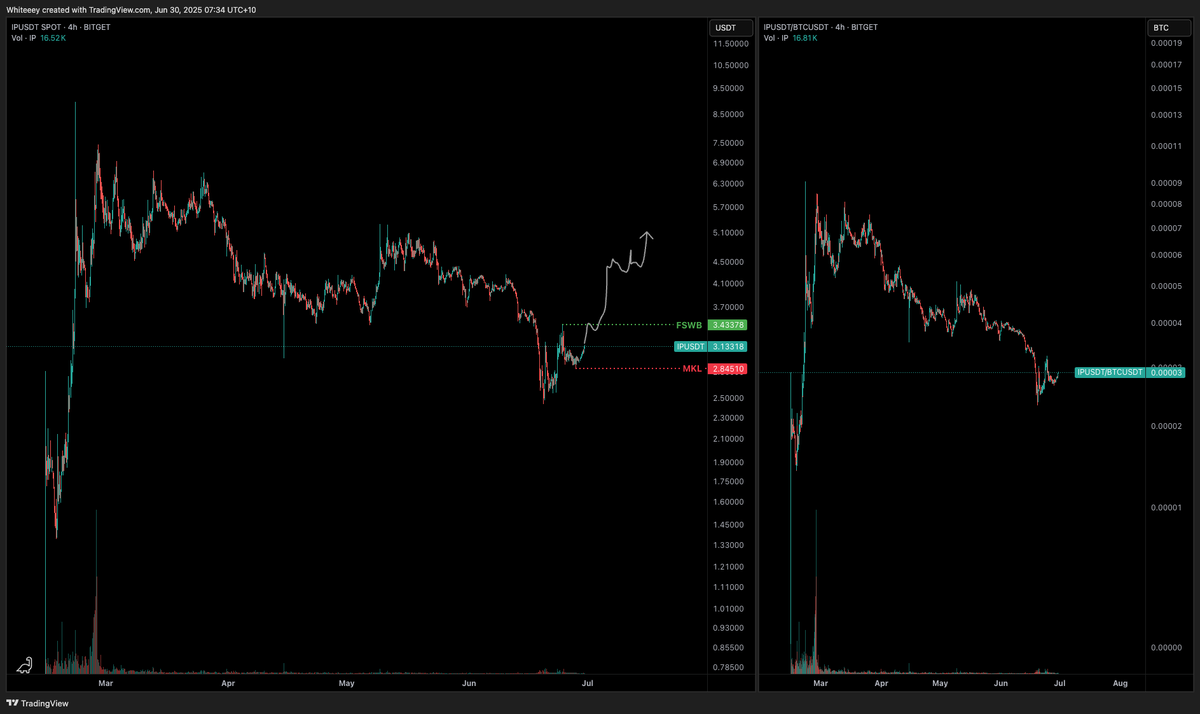Click the Jul label on left chart time axis
The image size is (1200, 714).
(588, 684)
